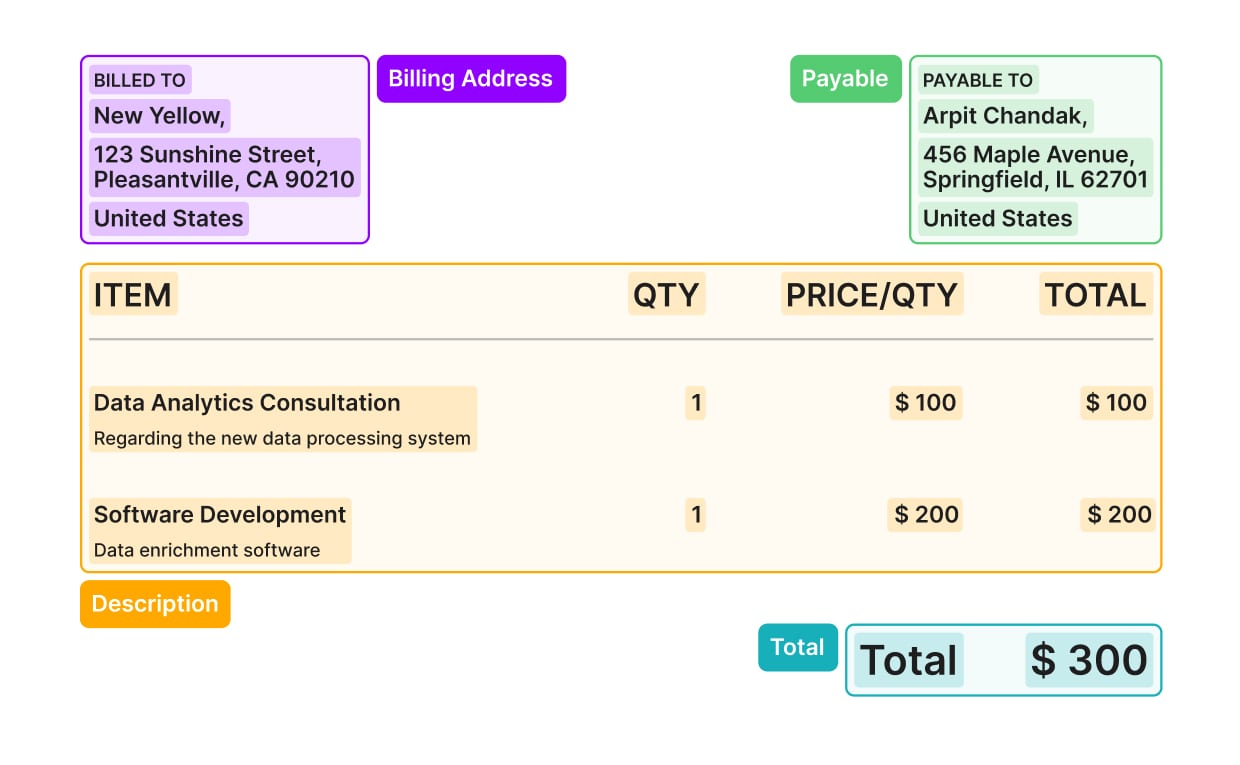
Task: Select United States under the Arpit Chandak address
Action: pos(997,219)
